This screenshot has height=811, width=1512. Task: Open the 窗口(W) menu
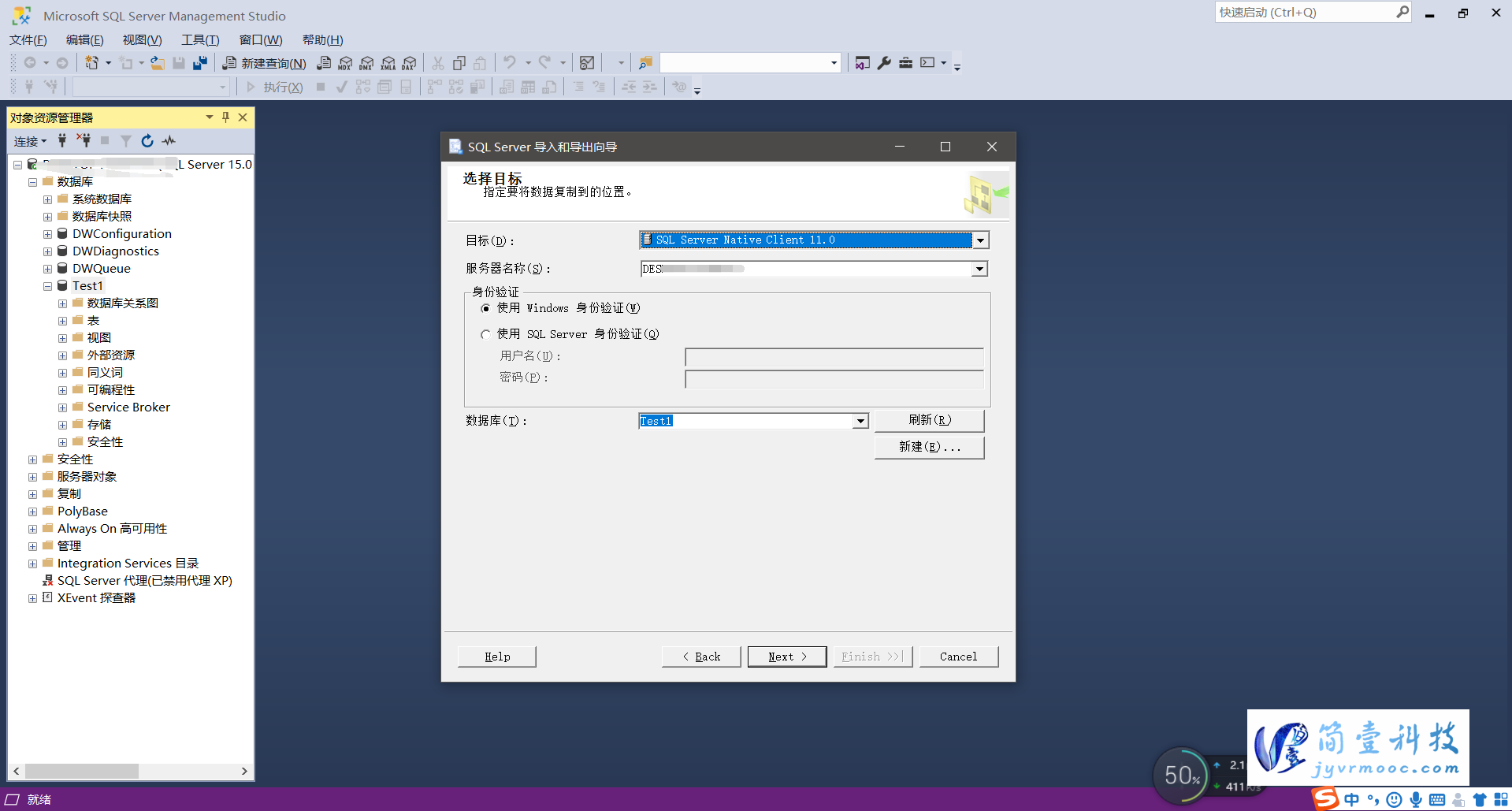[261, 40]
